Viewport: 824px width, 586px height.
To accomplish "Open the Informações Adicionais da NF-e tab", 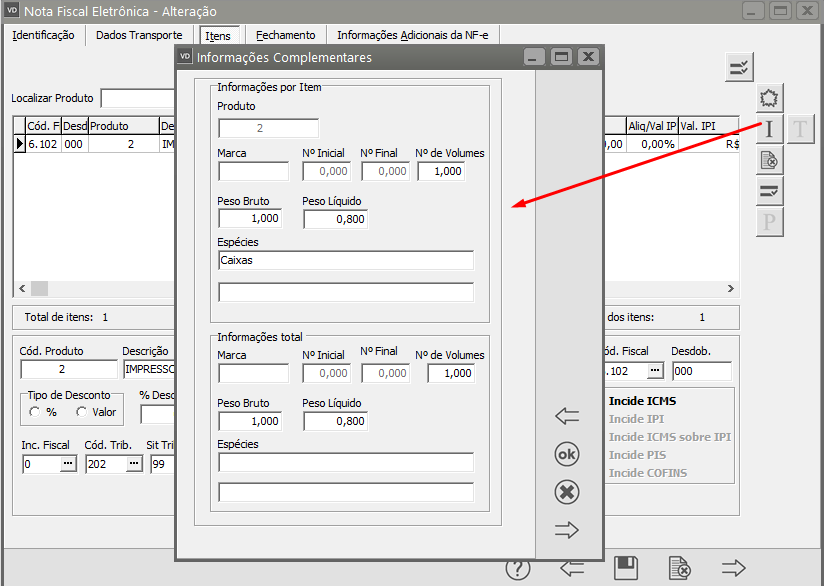I will pyautogui.click(x=413, y=35).
